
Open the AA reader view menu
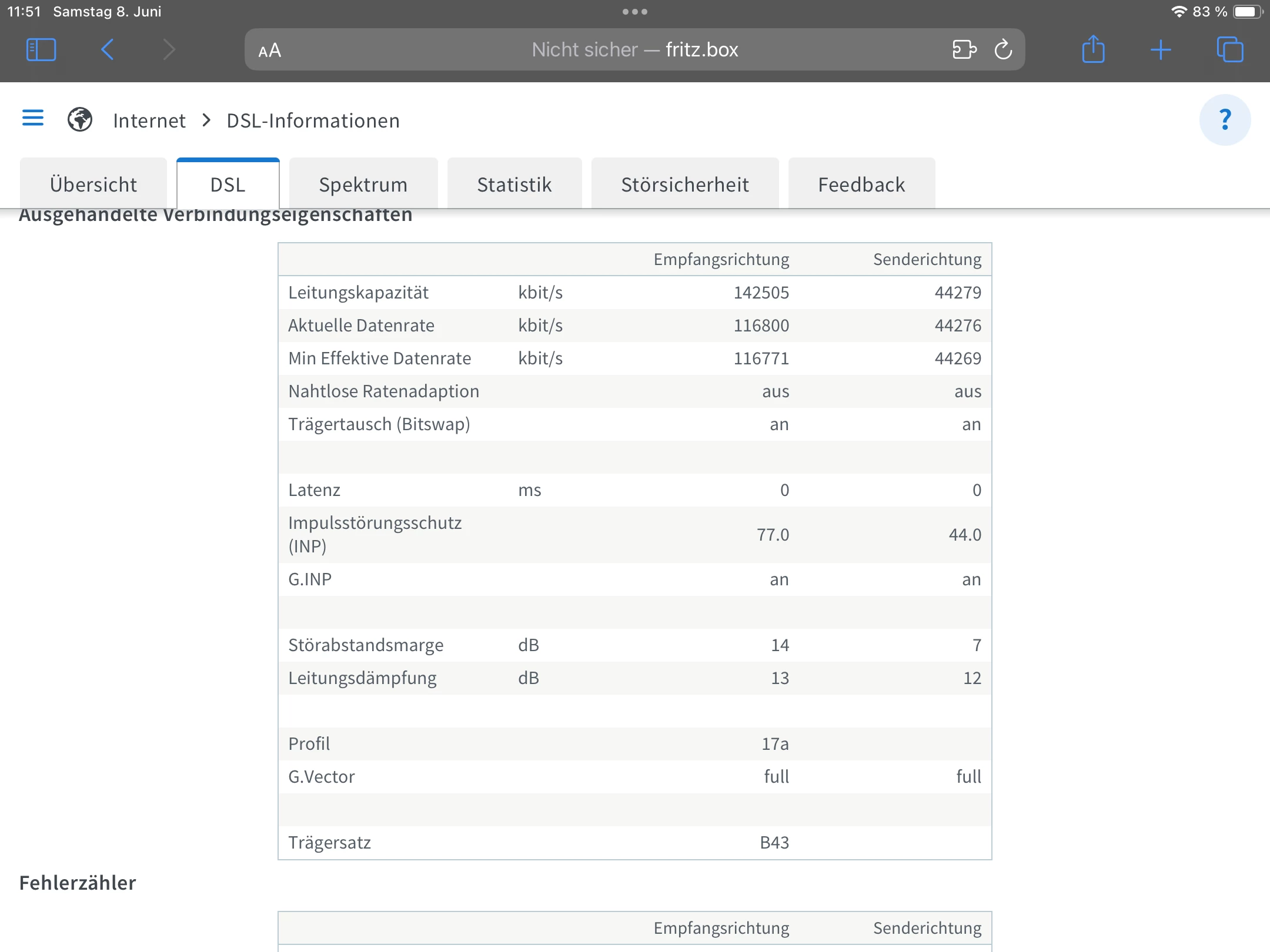(270, 51)
